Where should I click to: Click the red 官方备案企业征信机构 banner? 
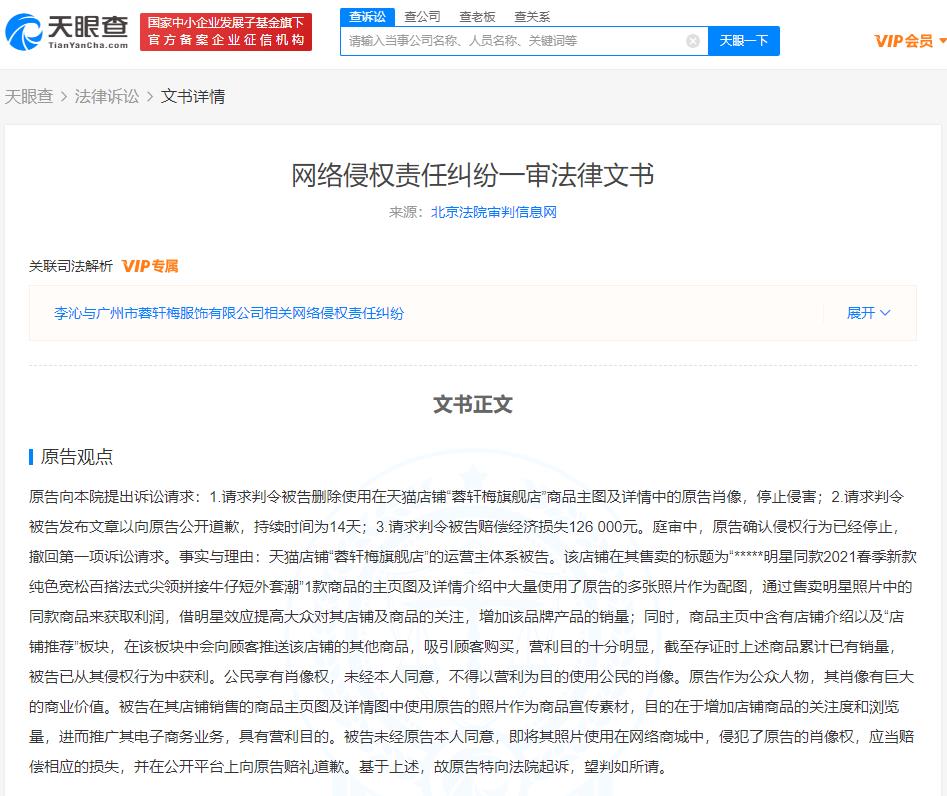[226, 32]
